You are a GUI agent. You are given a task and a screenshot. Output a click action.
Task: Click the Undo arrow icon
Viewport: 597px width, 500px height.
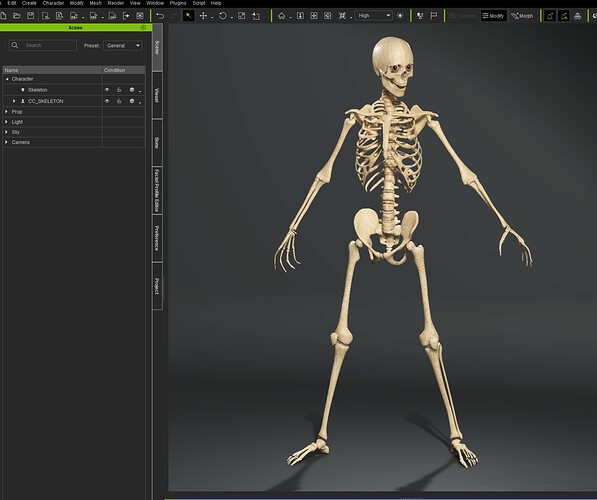point(160,16)
